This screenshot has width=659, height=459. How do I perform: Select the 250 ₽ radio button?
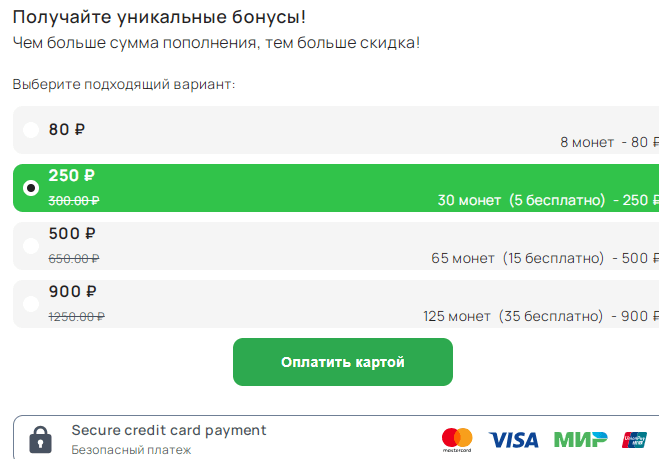pos(31,187)
